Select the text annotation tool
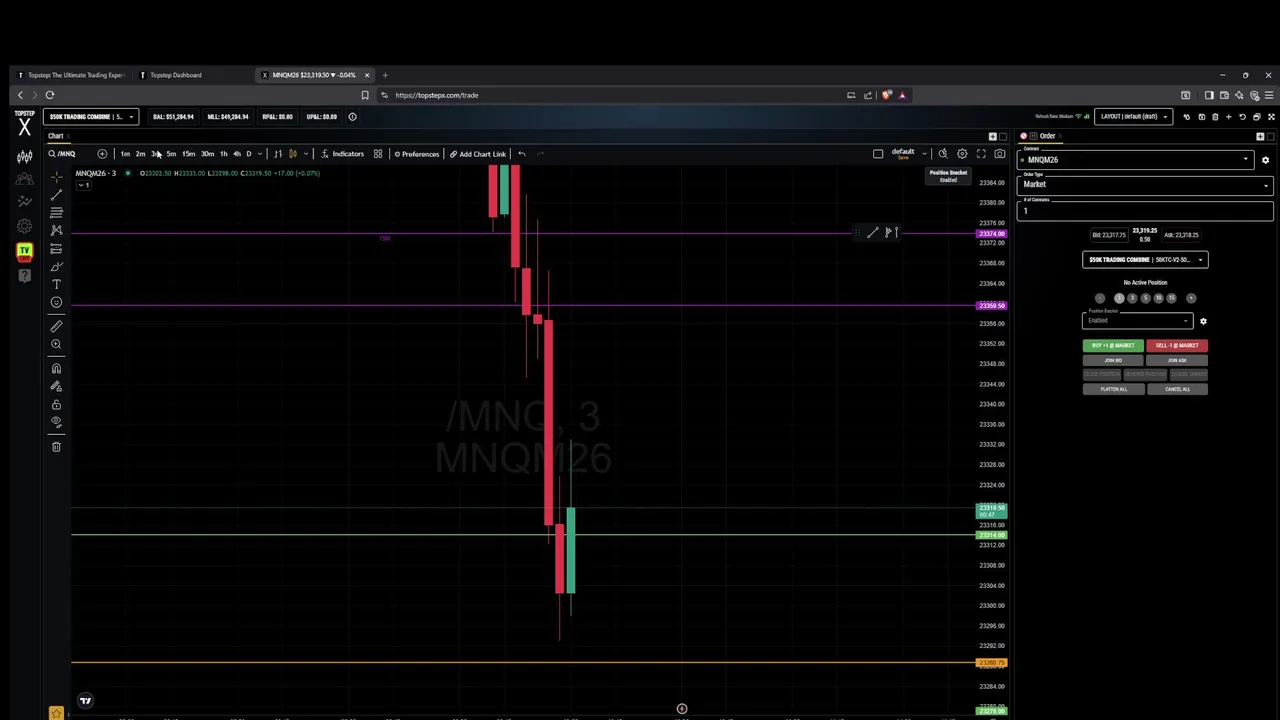 (56, 285)
